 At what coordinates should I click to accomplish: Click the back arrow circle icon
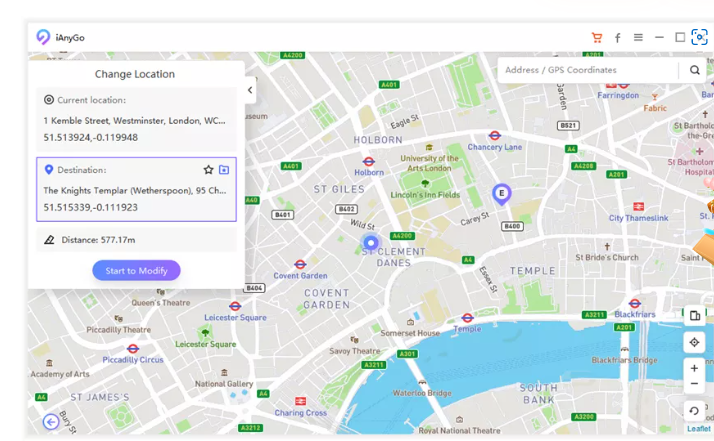tap(51, 422)
